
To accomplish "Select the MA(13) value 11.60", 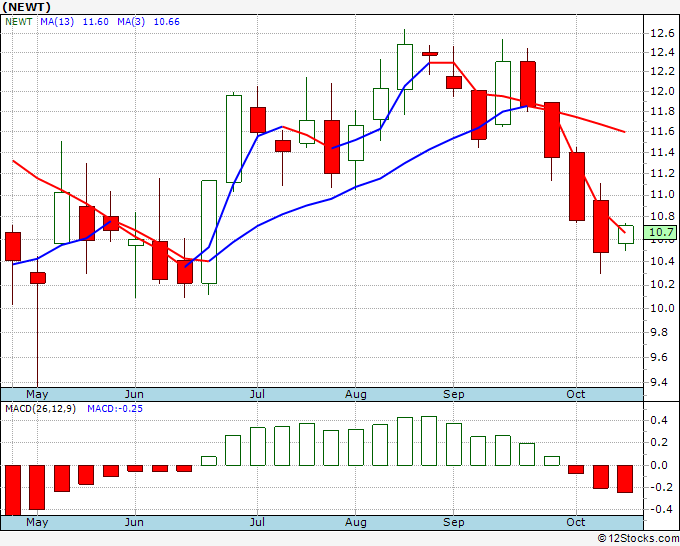I will point(95,22).
